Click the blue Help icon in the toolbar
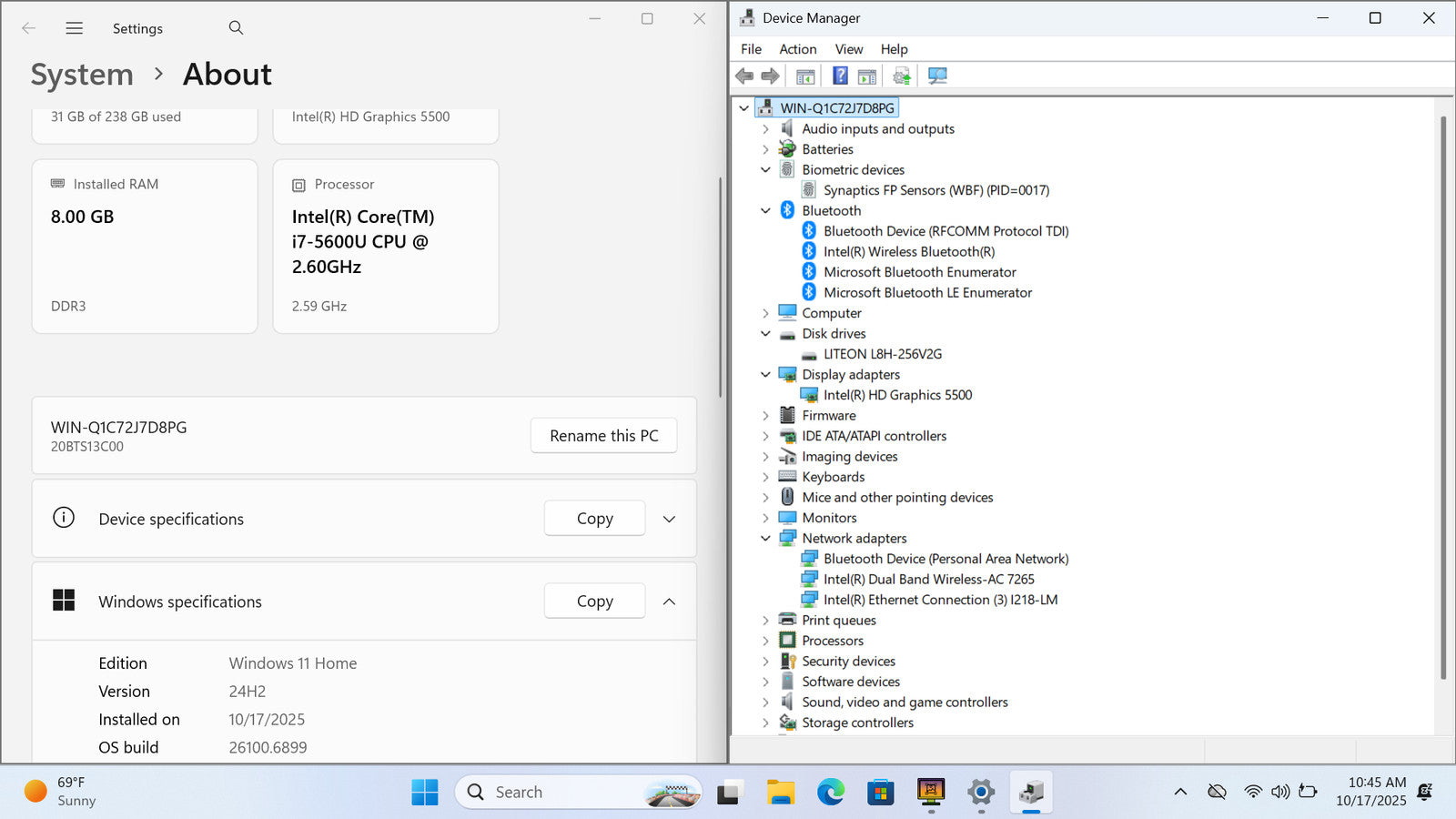This screenshot has width=1456, height=819. pos(840,76)
